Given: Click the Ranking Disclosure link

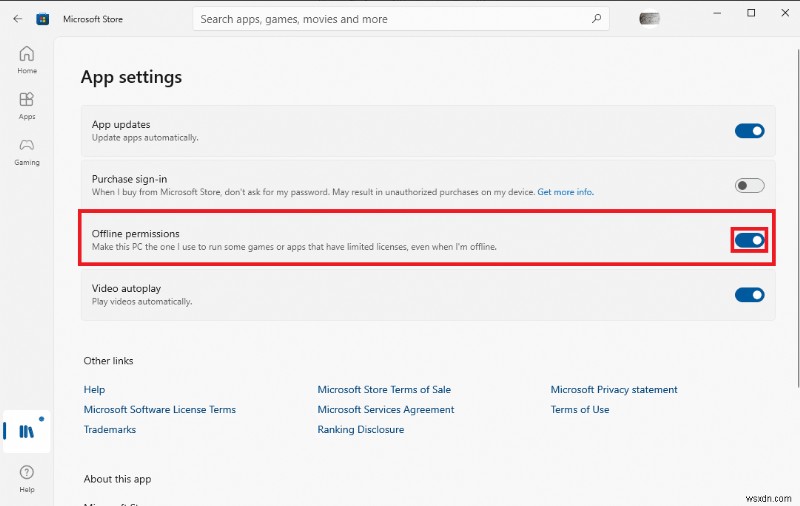Looking at the screenshot, I should coord(361,430).
